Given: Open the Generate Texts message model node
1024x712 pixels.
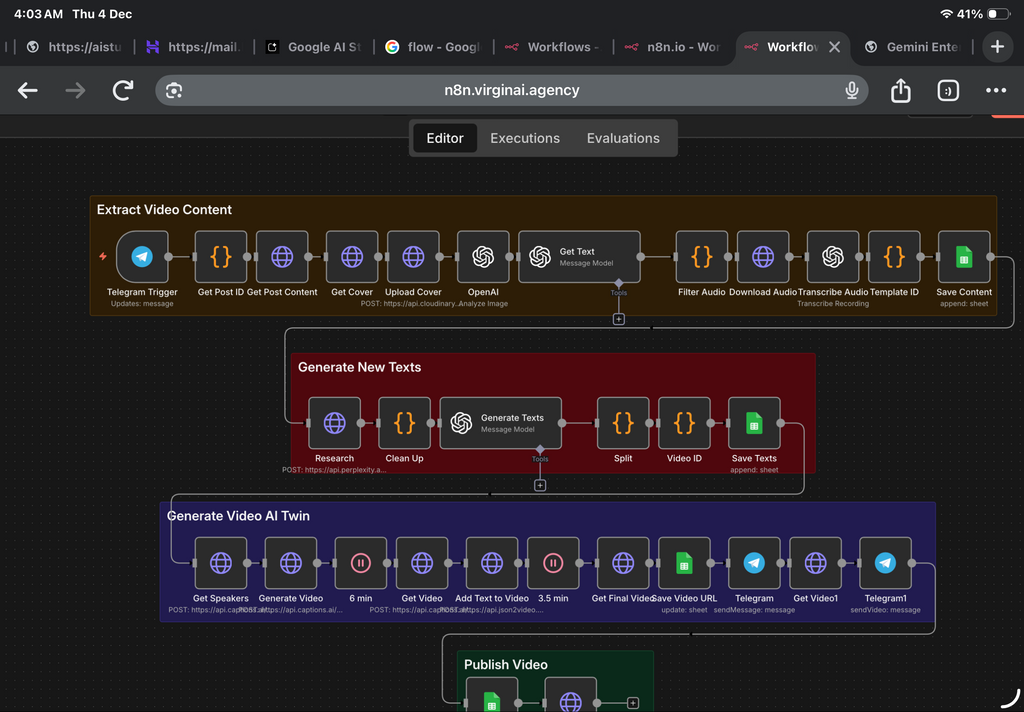Looking at the screenshot, I should pos(500,422).
